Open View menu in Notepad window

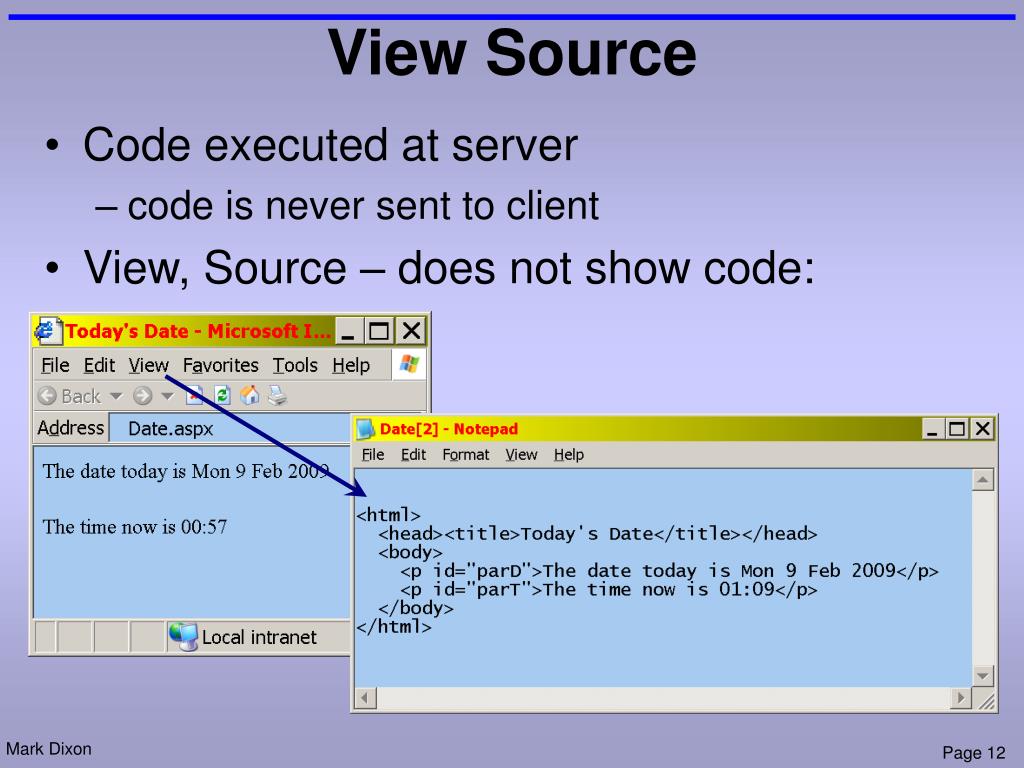point(521,455)
